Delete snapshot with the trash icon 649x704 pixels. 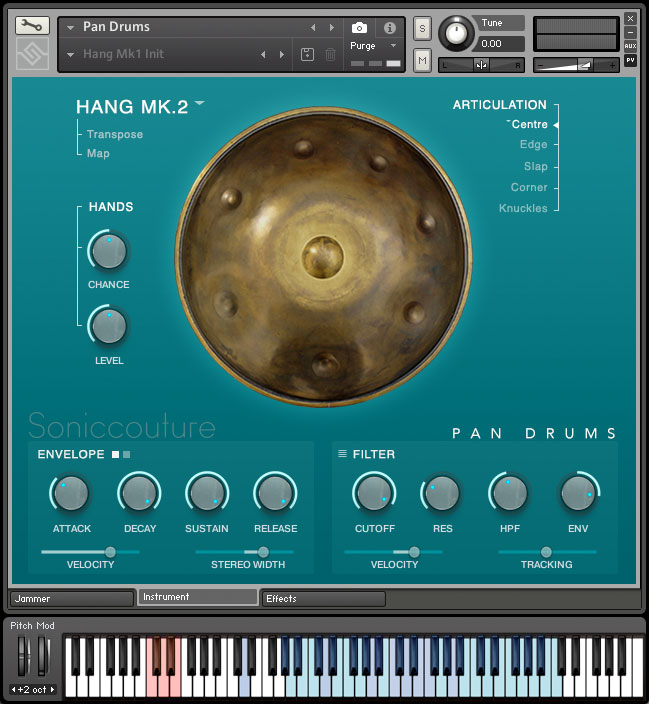click(x=330, y=55)
